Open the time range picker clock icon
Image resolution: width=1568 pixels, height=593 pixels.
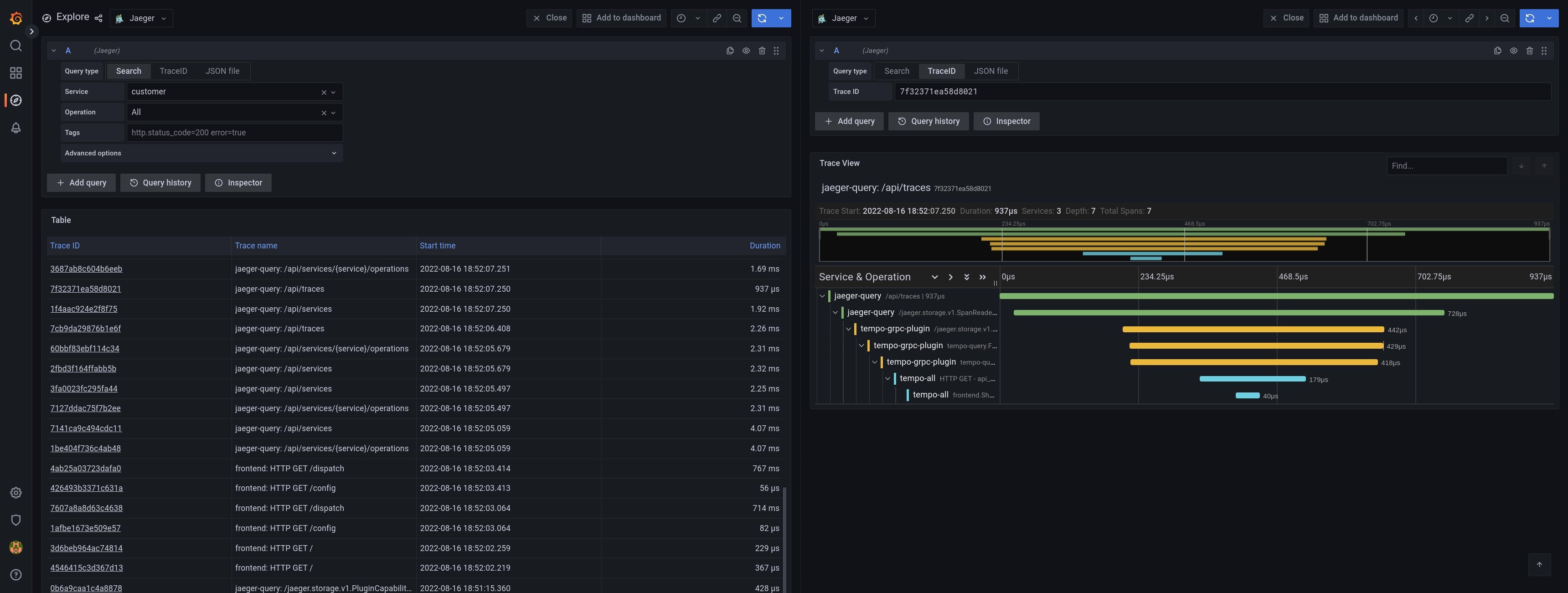[681, 18]
